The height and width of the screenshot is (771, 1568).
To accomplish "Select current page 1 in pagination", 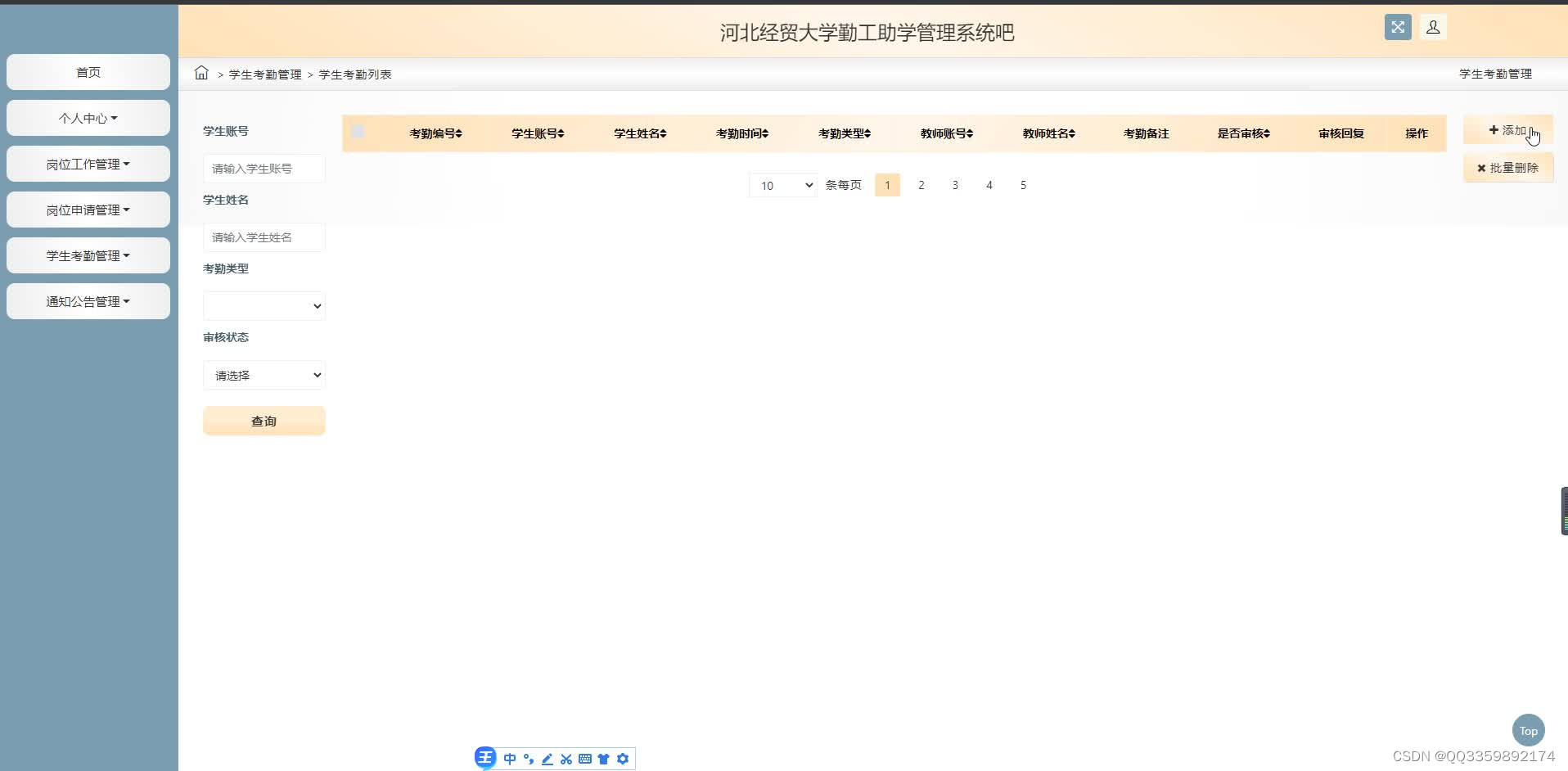I will 887,185.
